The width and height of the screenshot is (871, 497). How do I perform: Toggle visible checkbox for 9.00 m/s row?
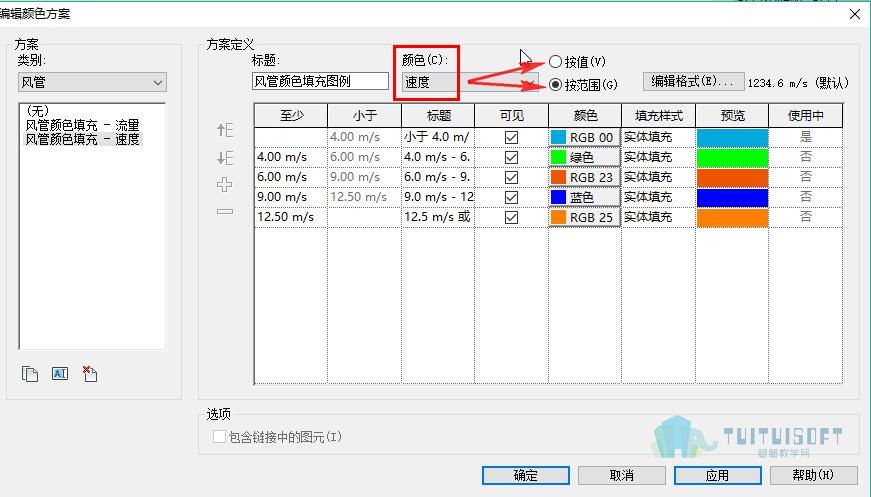(x=512, y=197)
